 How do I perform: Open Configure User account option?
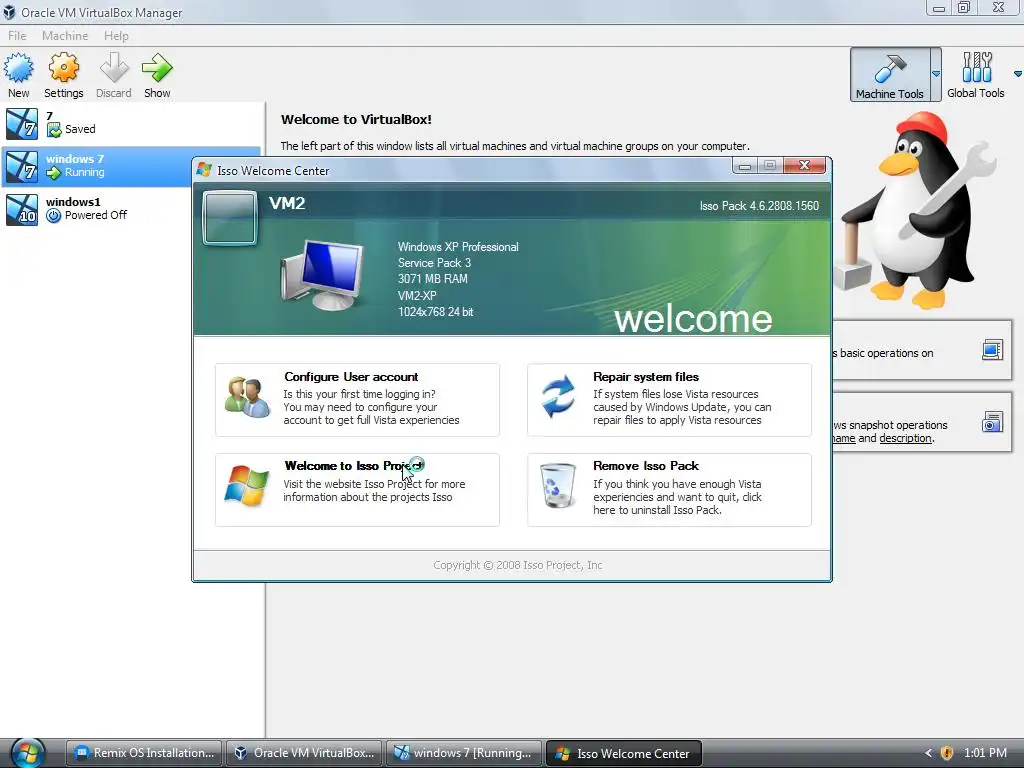click(x=357, y=400)
